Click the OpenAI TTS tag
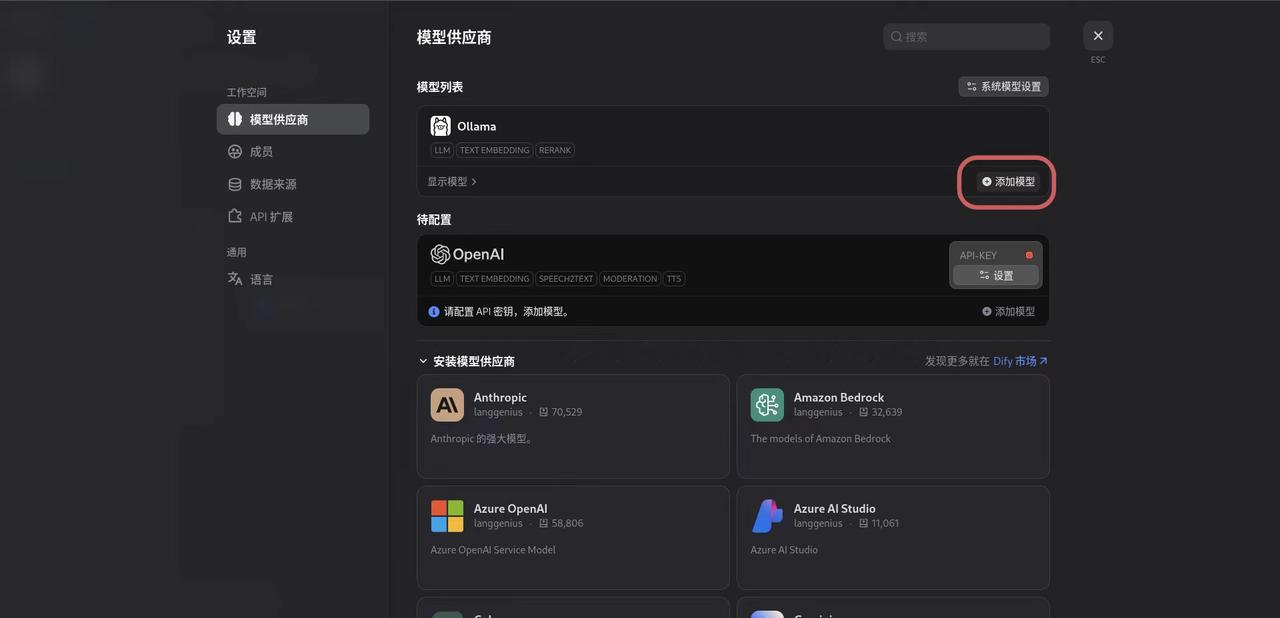 pyautogui.click(x=674, y=279)
